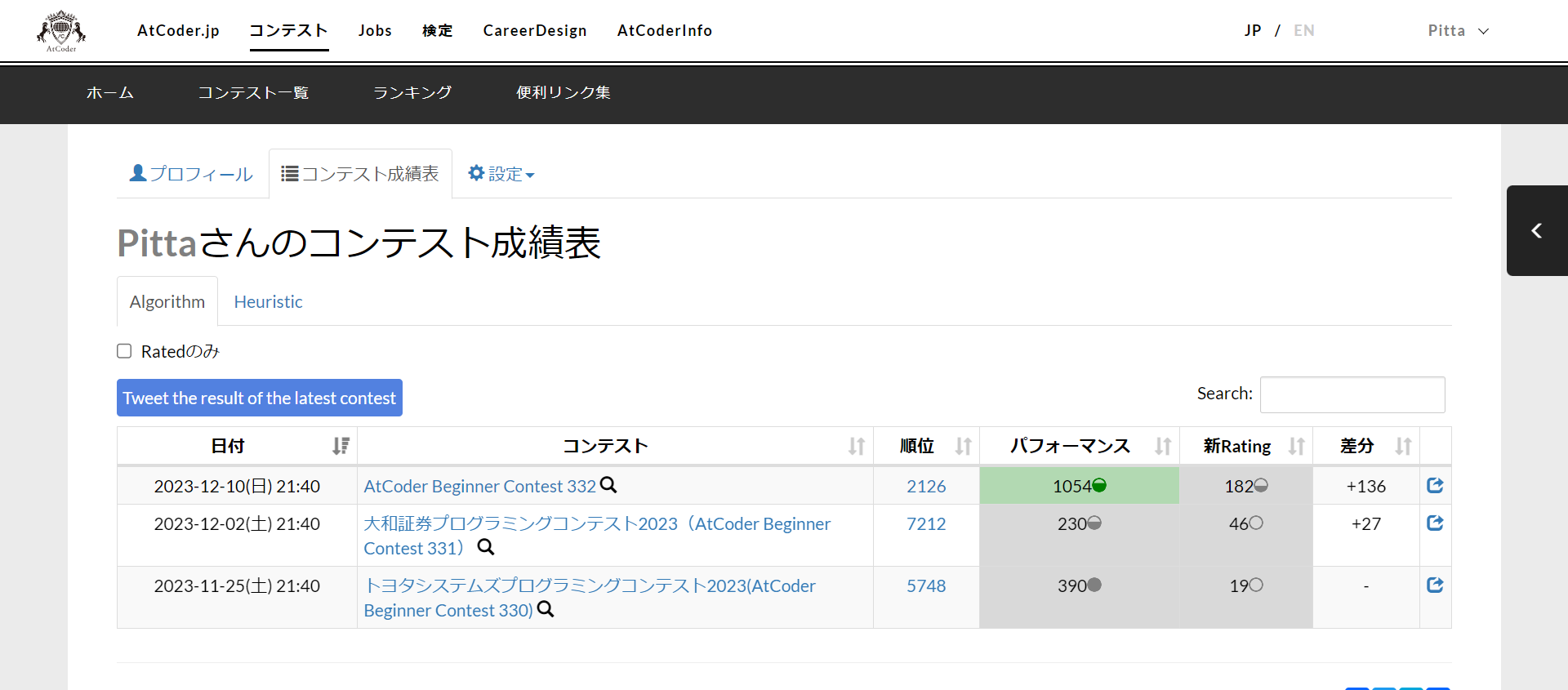1568x690 pixels.
Task: Sort table by パフォーマンス column
Action: (1080, 446)
